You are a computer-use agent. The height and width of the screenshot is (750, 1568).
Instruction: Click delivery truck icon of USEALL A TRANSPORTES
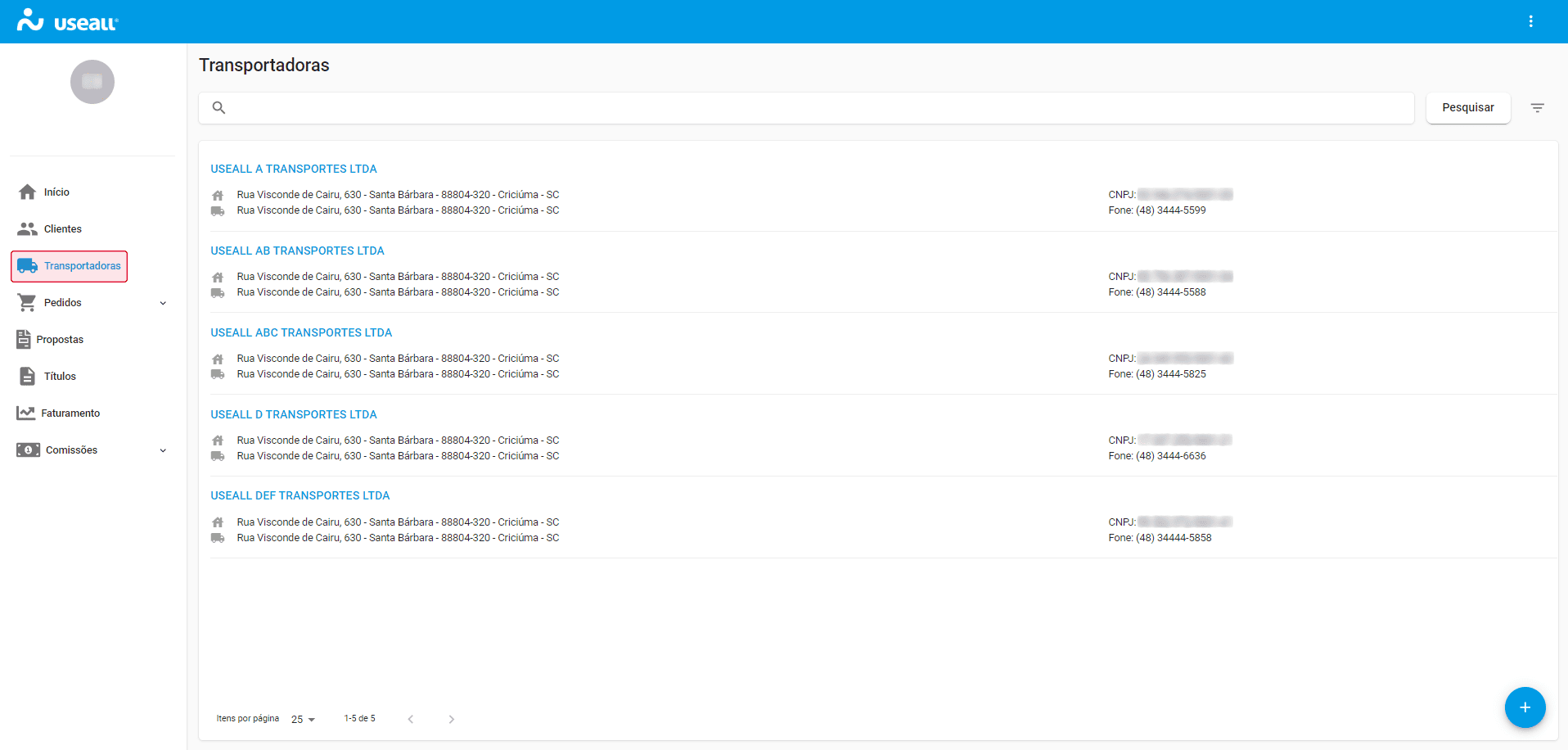pos(218,210)
